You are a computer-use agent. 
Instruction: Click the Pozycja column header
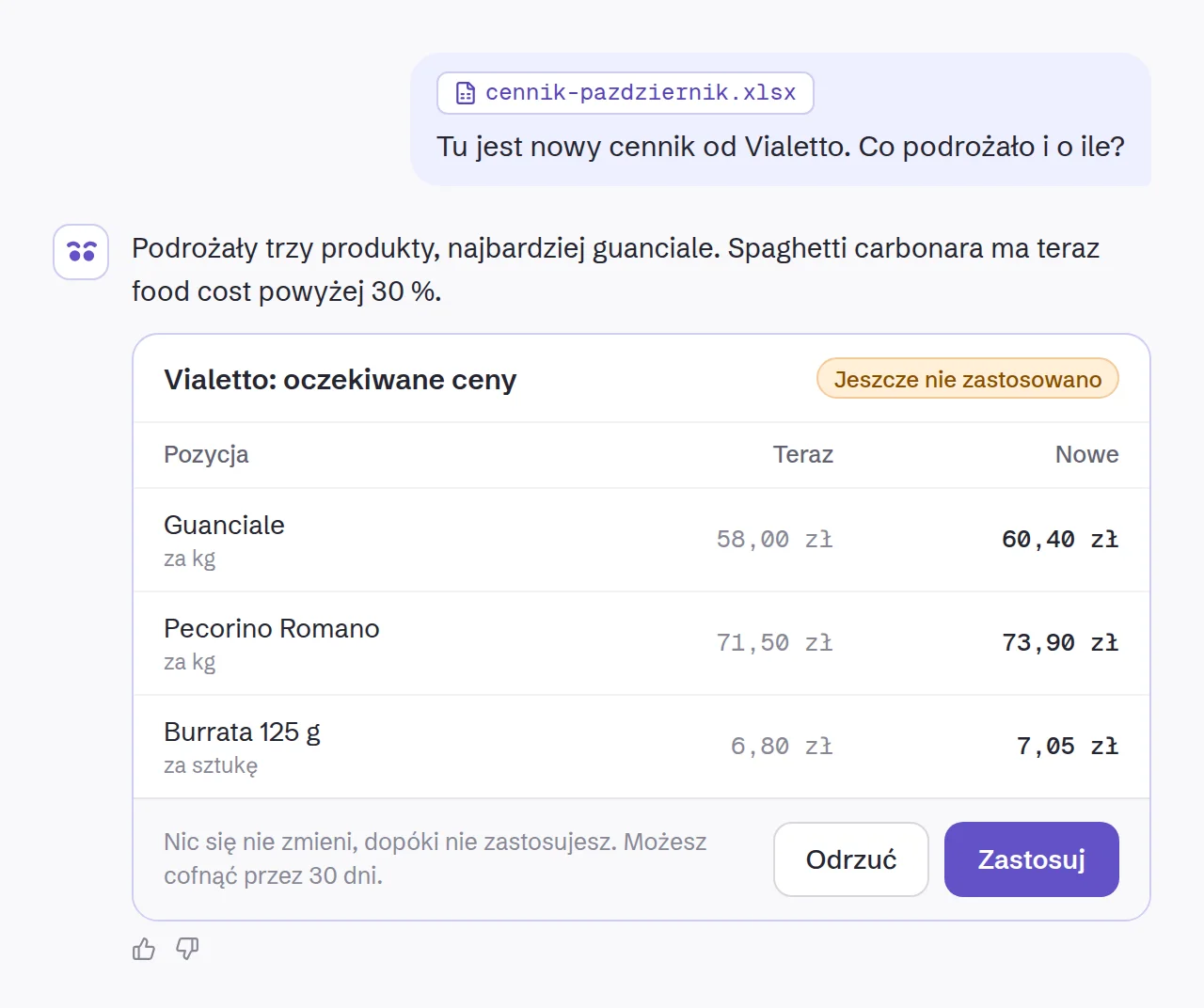tap(206, 454)
